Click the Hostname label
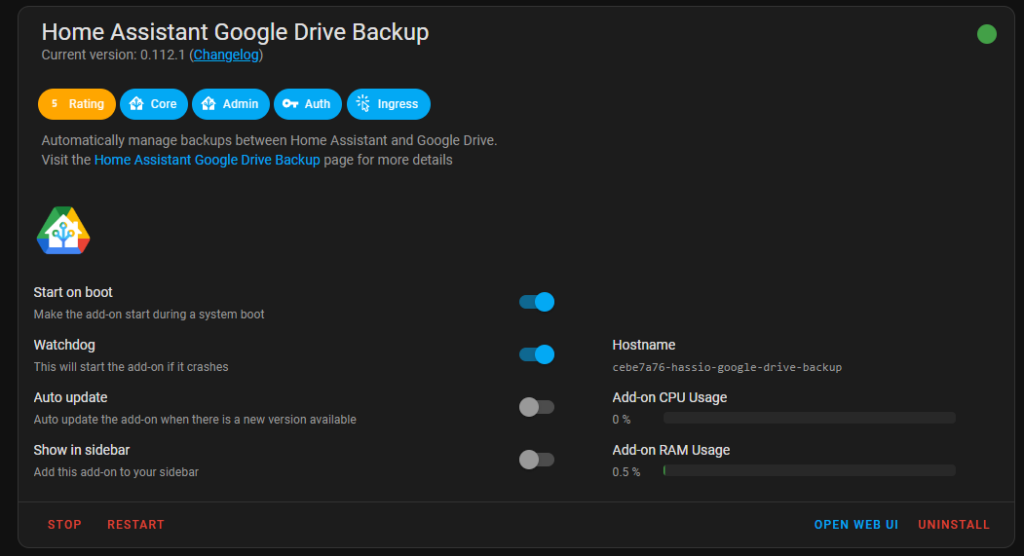1024x556 pixels. (644, 345)
